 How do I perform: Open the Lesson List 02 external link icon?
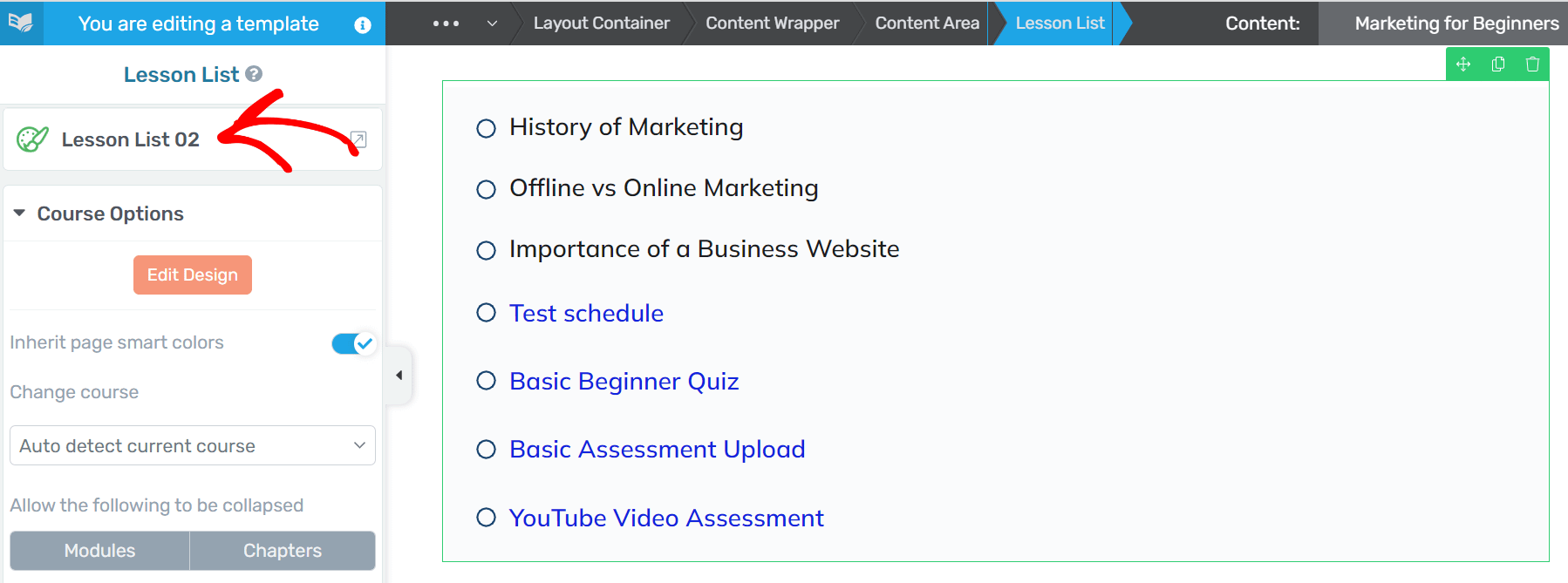coord(358,139)
